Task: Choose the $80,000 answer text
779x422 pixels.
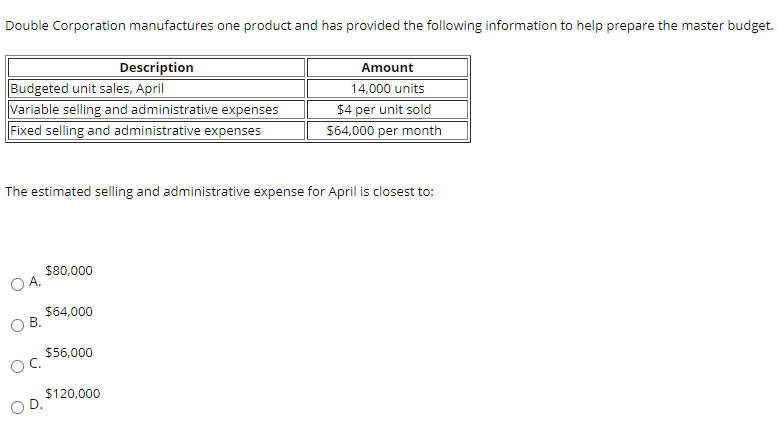Action: pyautogui.click(x=69, y=270)
